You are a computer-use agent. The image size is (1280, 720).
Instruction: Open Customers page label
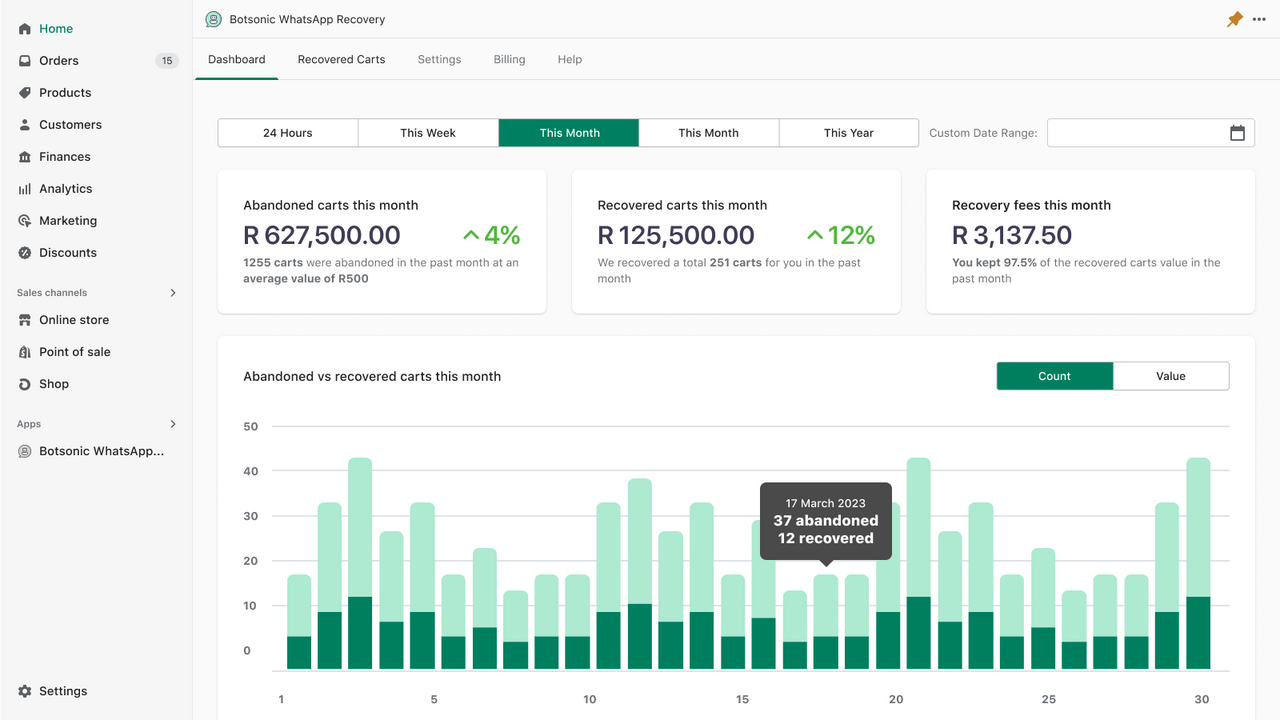pyautogui.click(x=70, y=125)
